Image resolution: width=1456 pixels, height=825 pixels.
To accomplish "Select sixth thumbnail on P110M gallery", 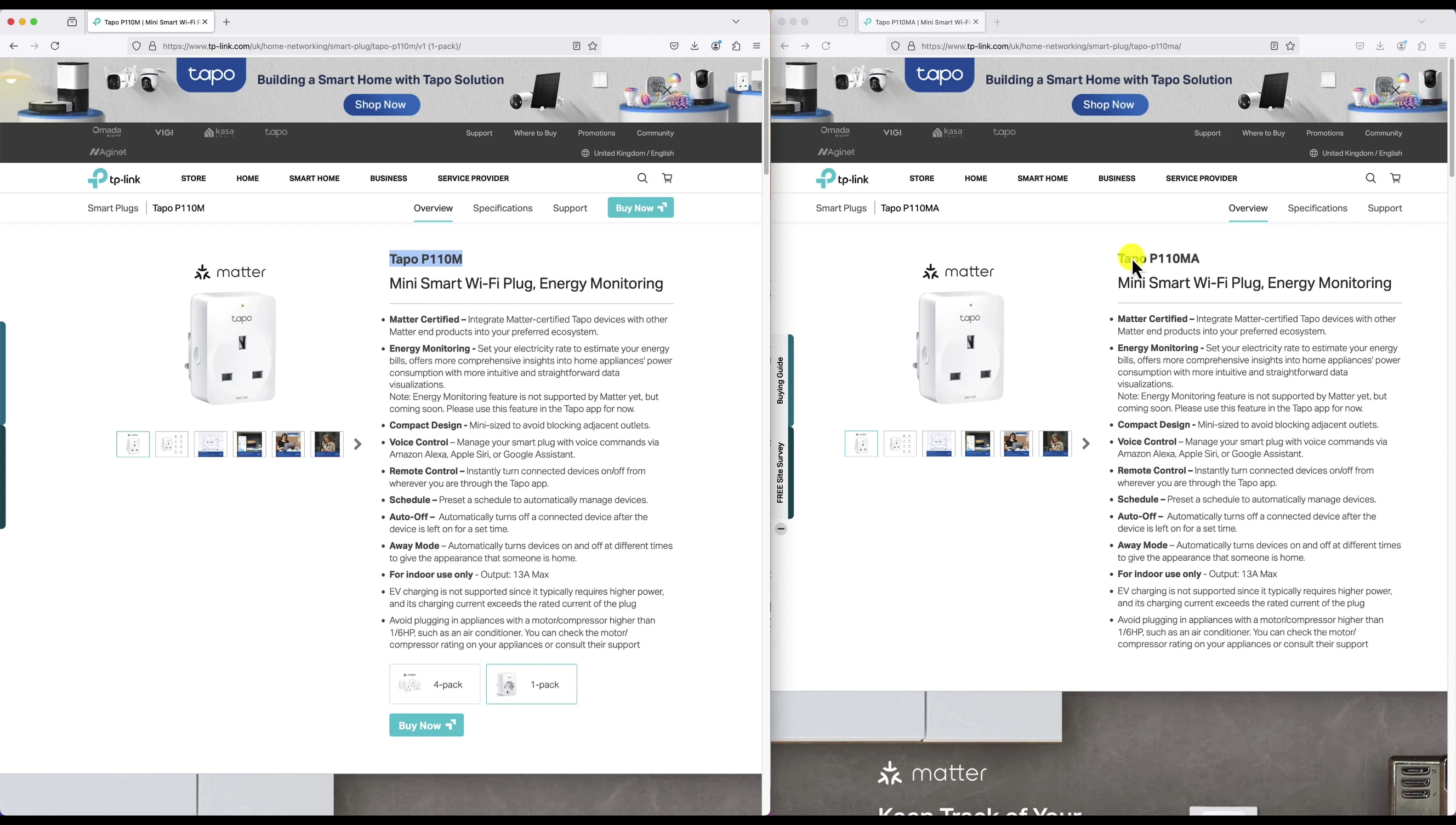I will [x=327, y=444].
